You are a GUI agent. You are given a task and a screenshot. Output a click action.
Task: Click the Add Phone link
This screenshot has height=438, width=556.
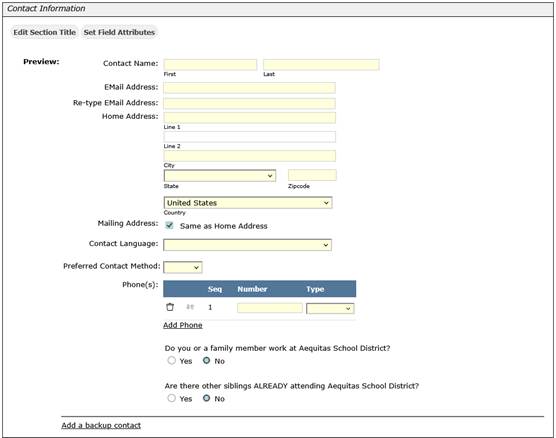pos(183,325)
